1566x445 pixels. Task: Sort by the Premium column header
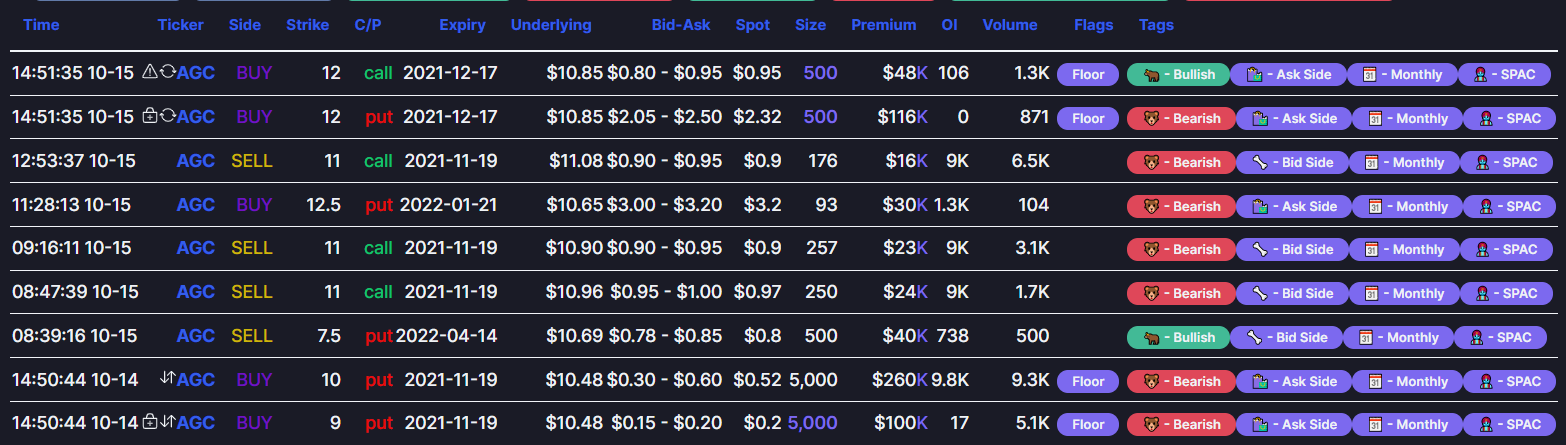pos(883,25)
